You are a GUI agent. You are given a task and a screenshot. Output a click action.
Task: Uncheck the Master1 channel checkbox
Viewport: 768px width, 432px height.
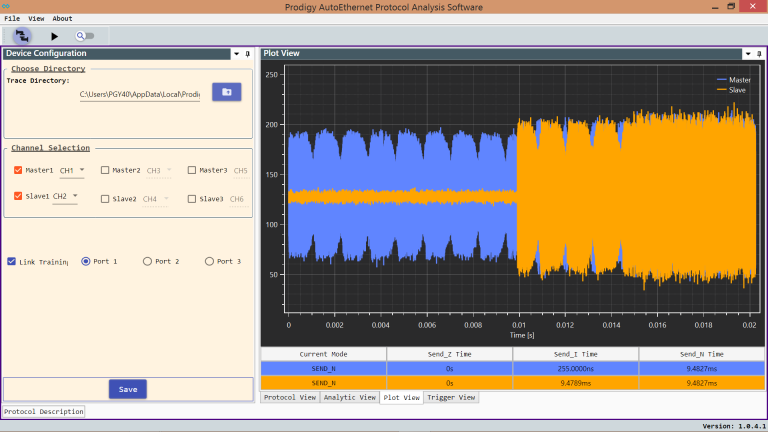(18, 170)
